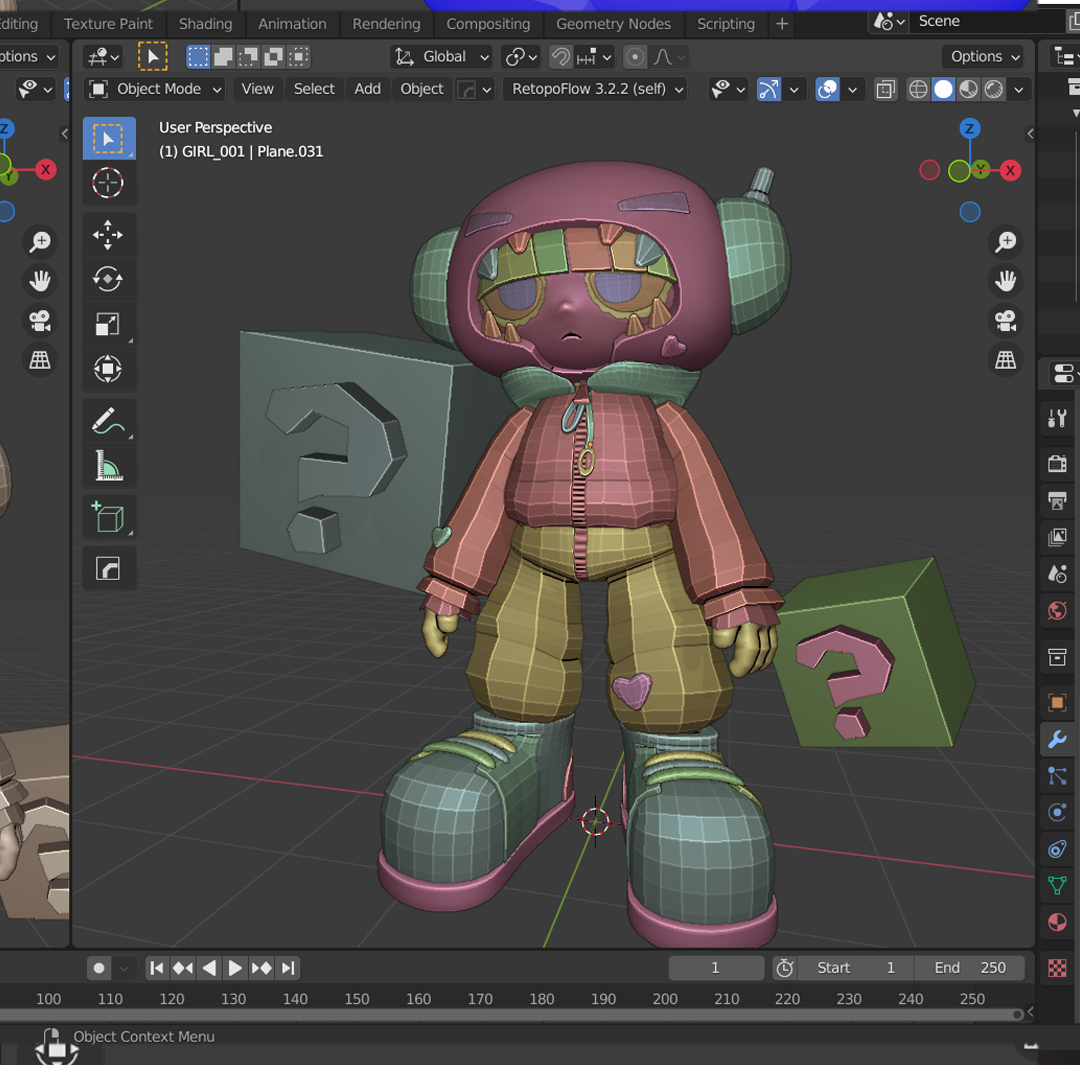Viewport: 1080px width, 1065px height.
Task: Open Global transform orientation dropdown
Action: [x=441, y=56]
